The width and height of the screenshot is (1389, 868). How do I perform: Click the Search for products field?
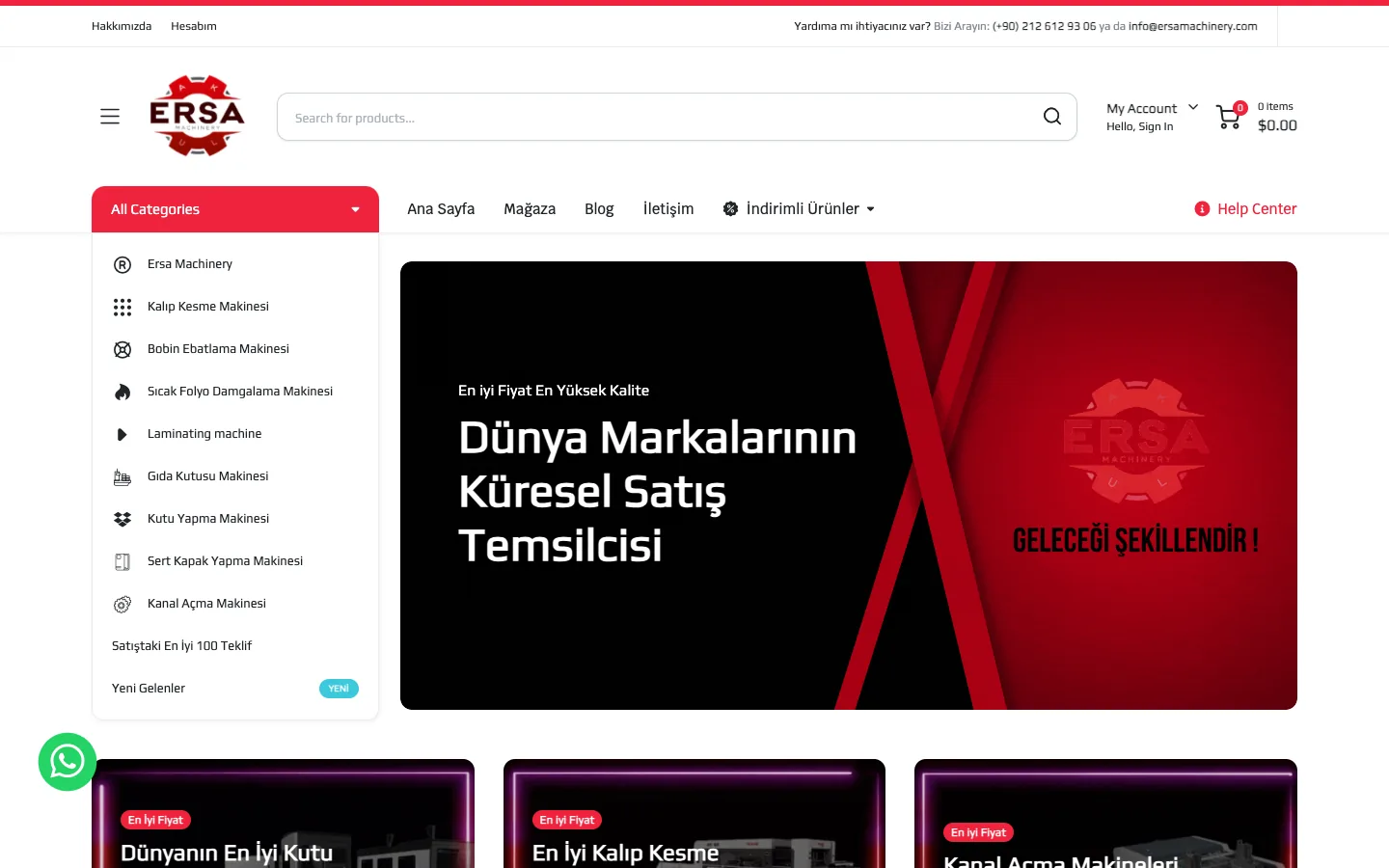(x=677, y=117)
